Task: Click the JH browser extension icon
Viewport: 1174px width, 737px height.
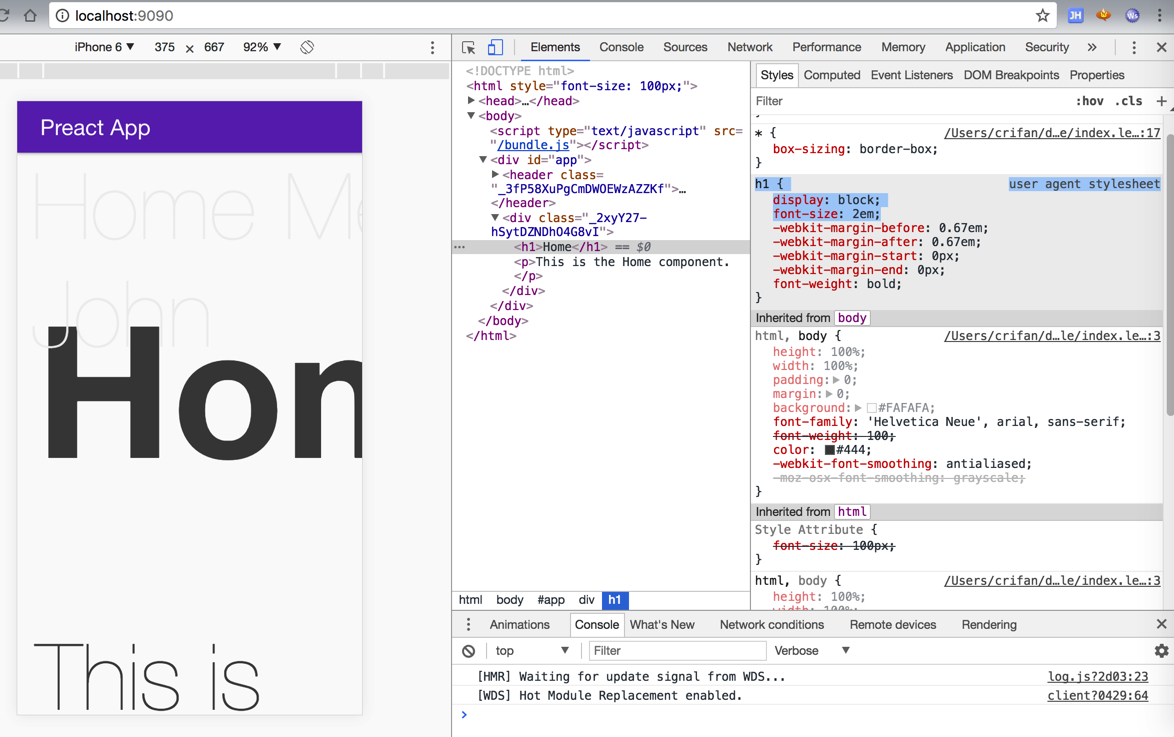Action: pyautogui.click(x=1075, y=15)
